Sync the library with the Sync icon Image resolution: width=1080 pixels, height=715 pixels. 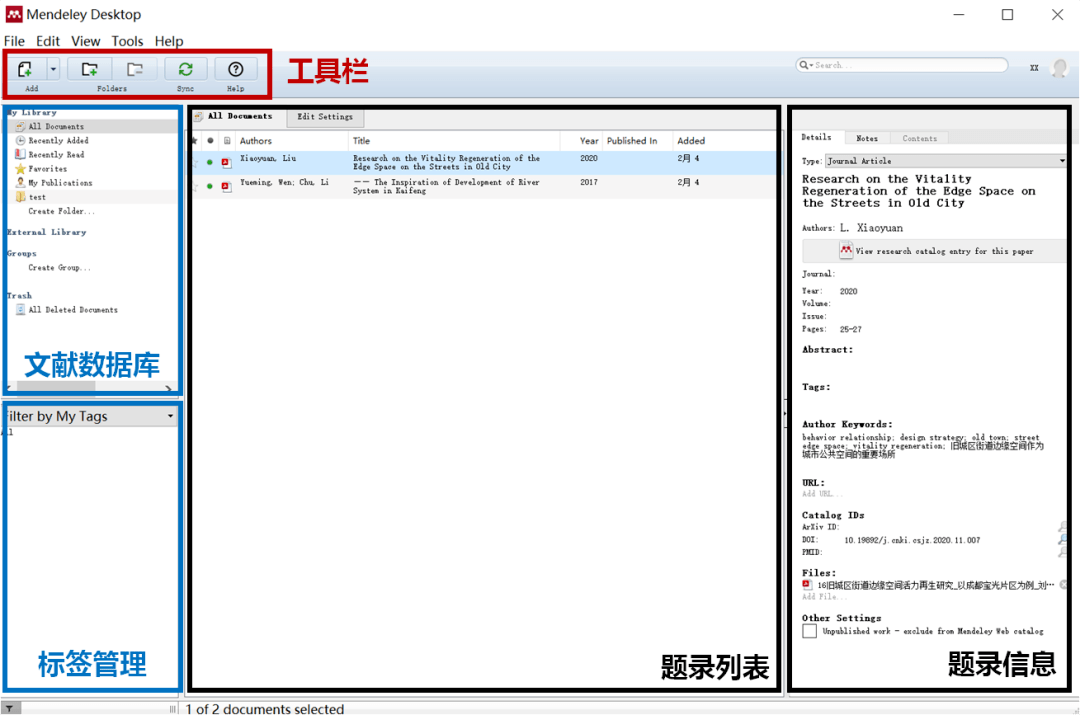(185, 70)
